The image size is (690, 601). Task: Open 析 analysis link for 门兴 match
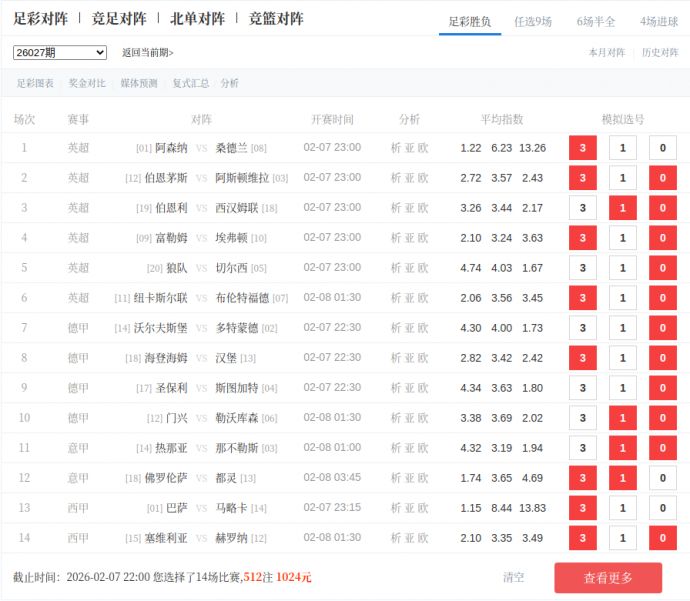click(396, 418)
